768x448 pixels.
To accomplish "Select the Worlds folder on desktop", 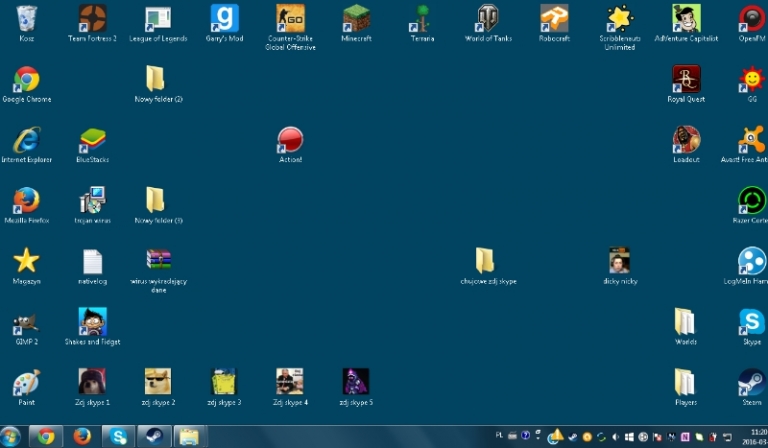I will click(x=685, y=322).
